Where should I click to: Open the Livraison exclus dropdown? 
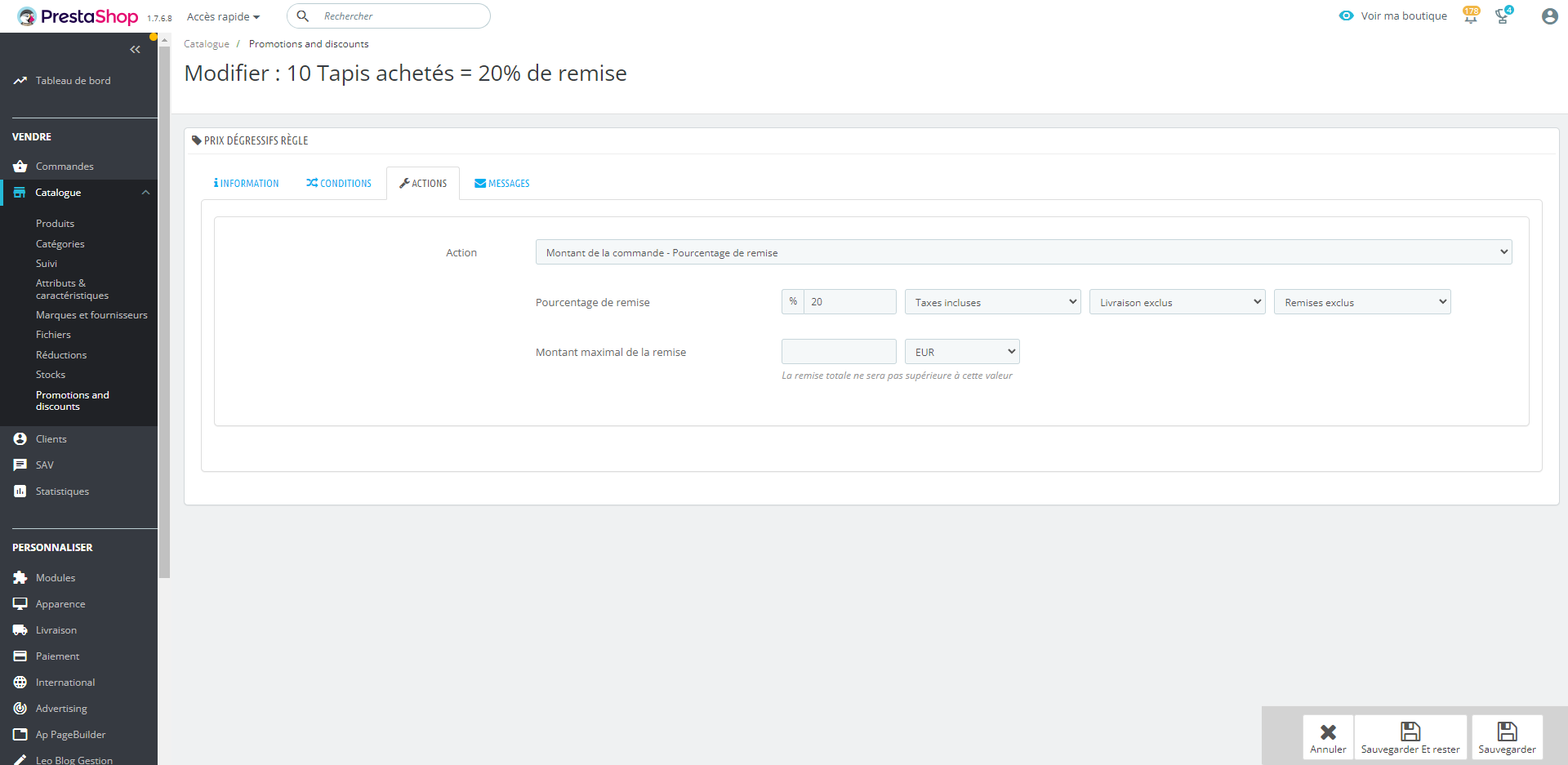(1177, 302)
